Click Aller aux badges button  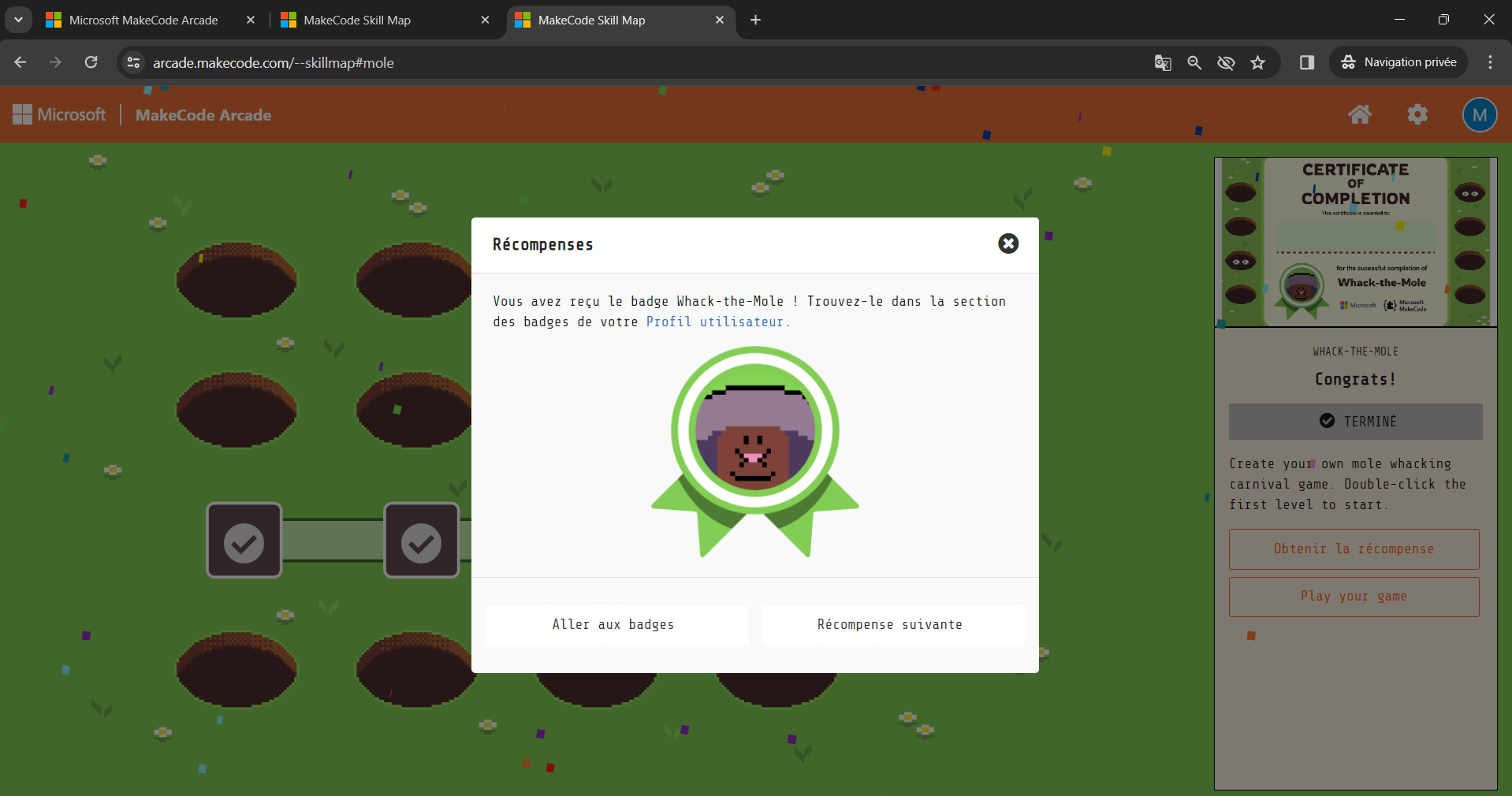[x=613, y=625]
